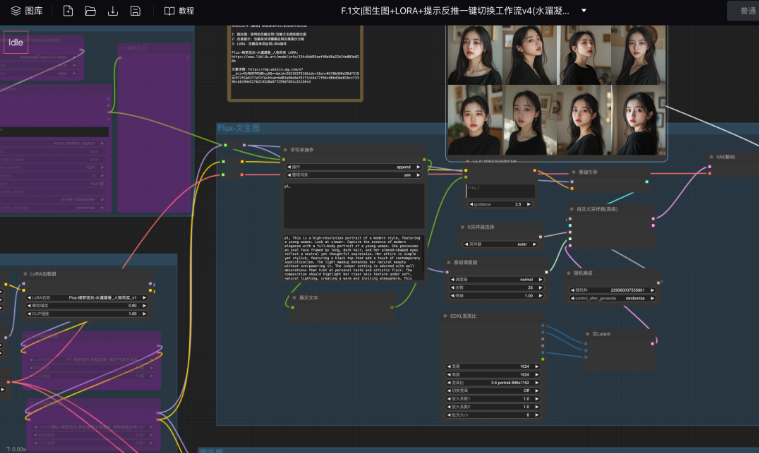Increase 宽度 1024 with right arrow
The image size is (759, 453).
pyautogui.click(x=536, y=366)
